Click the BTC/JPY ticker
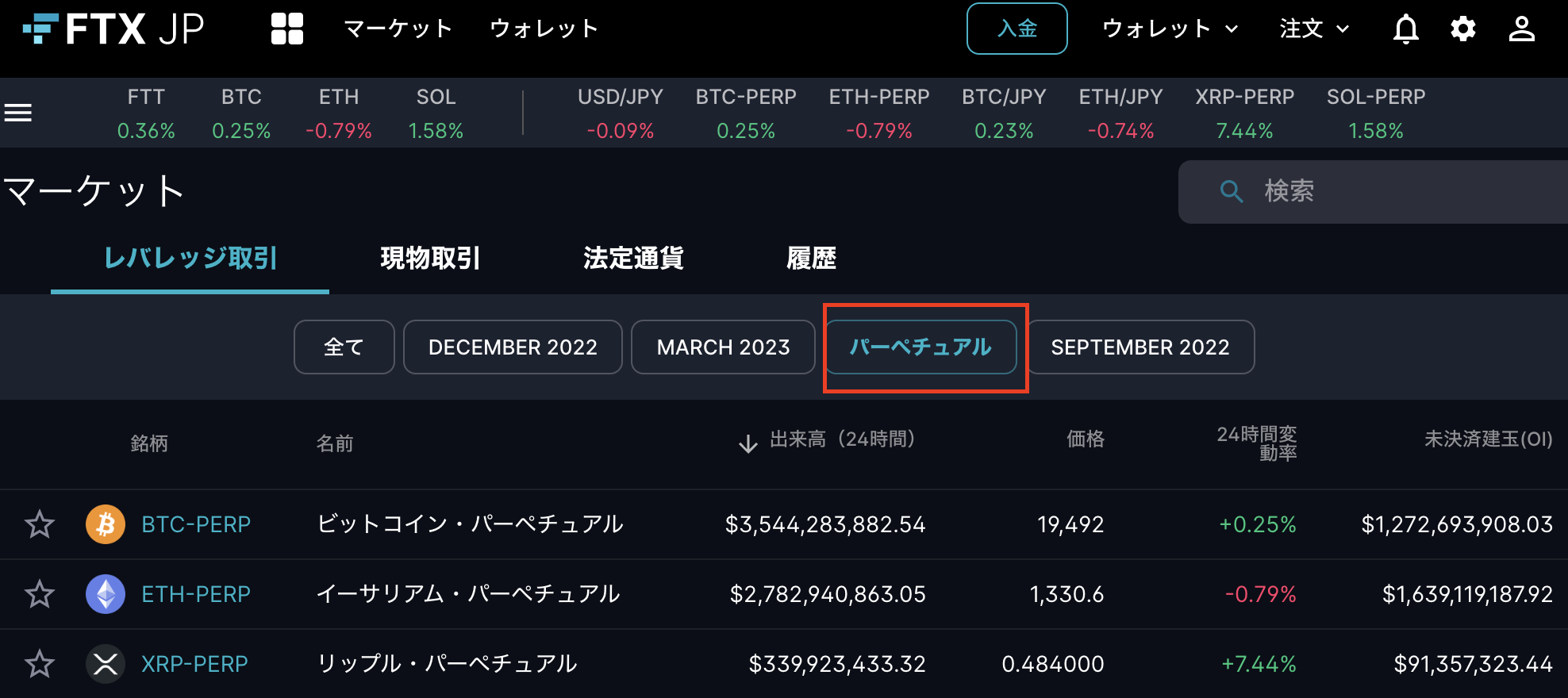 [x=1004, y=113]
